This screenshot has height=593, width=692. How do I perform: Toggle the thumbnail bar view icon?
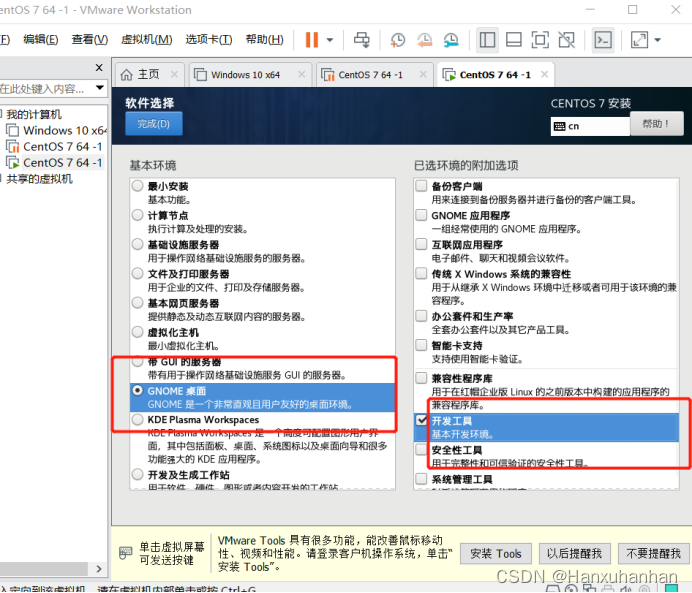[514, 40]
